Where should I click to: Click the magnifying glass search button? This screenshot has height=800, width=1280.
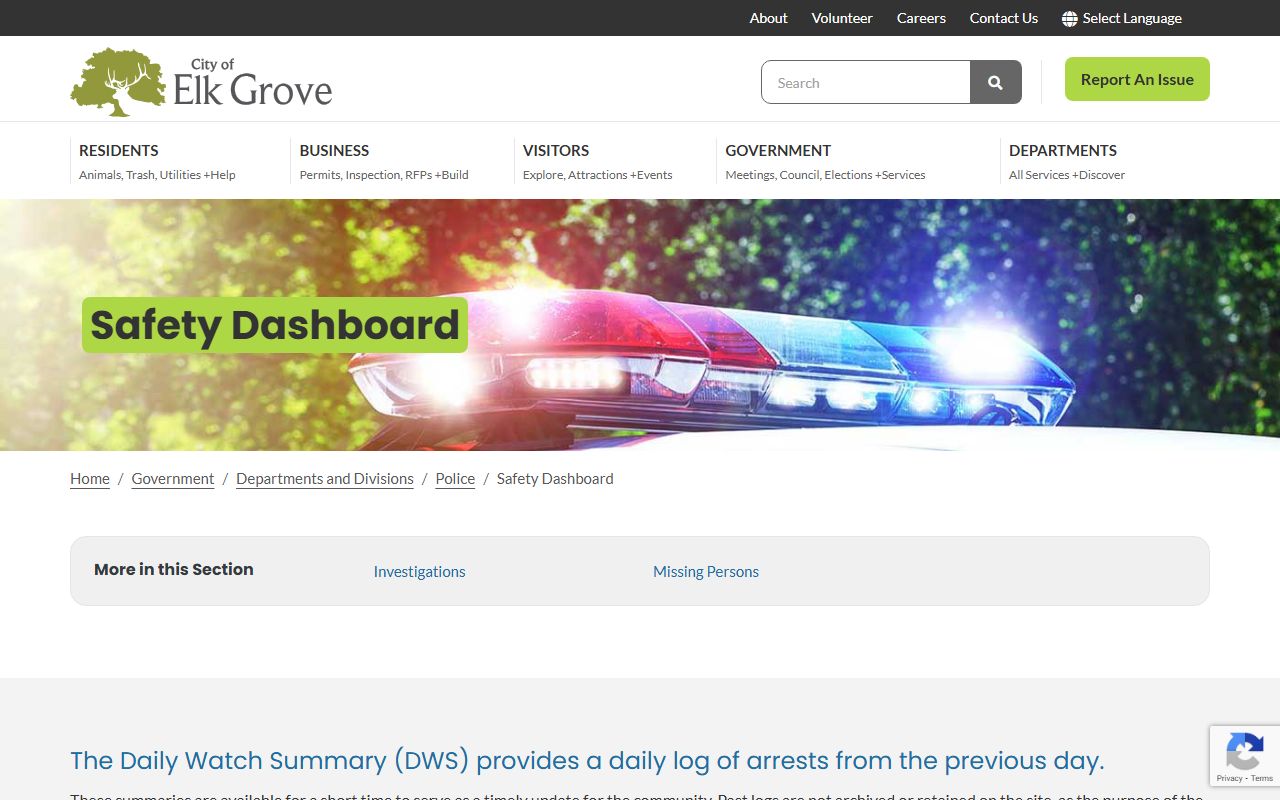click(x=995, y=82)
